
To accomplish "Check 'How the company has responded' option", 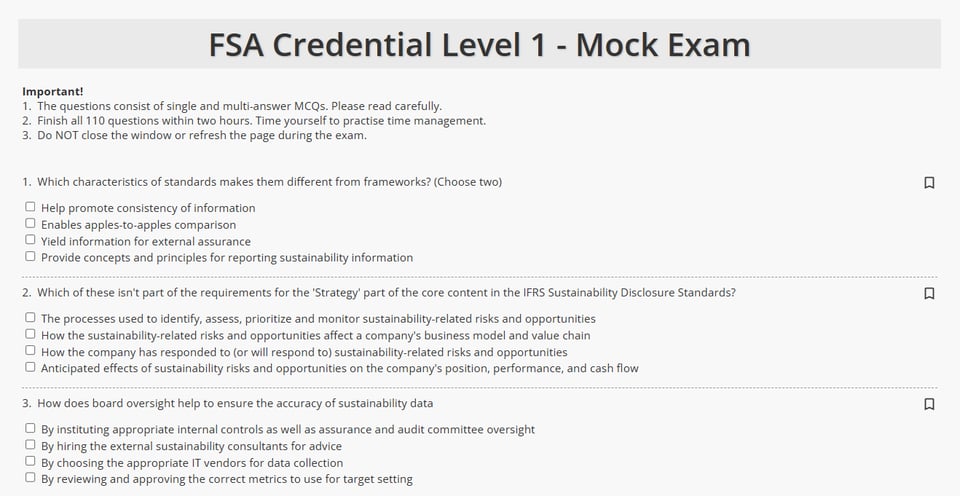I will (30, 351).
